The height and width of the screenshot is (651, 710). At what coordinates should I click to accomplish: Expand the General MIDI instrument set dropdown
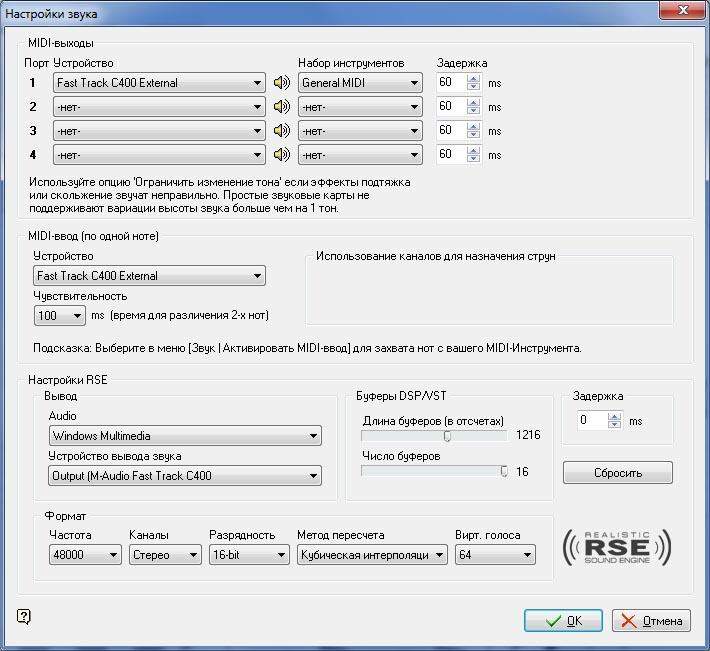click(360, 83)
